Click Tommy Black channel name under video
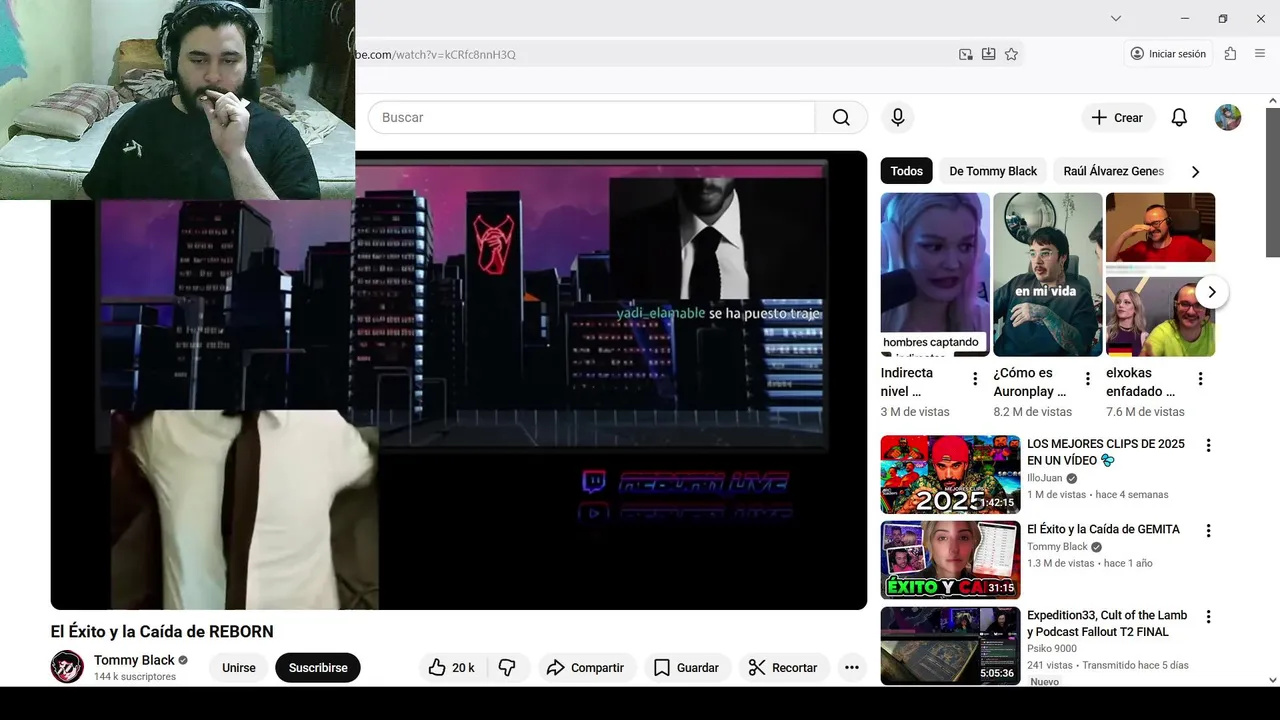The width and height of the screenshot is (1280, 720). point(134,660)
